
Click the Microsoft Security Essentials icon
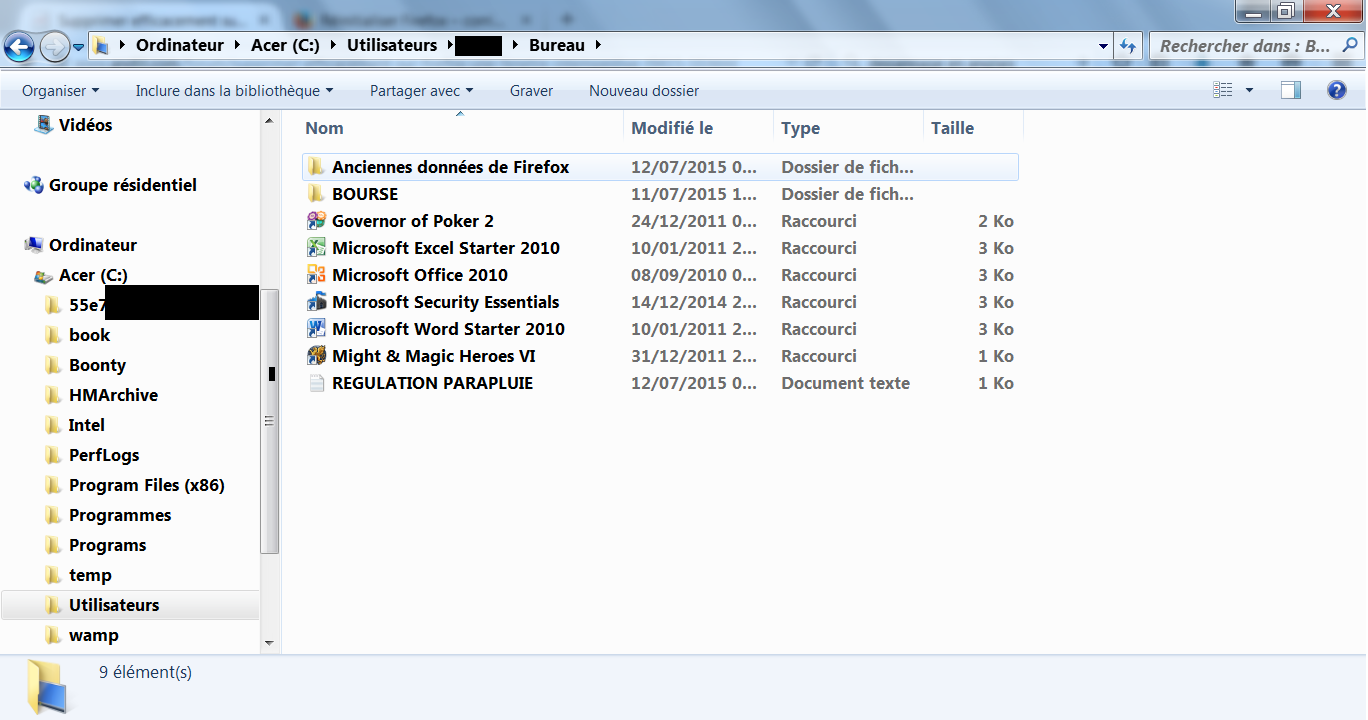[x=316, y=302]
